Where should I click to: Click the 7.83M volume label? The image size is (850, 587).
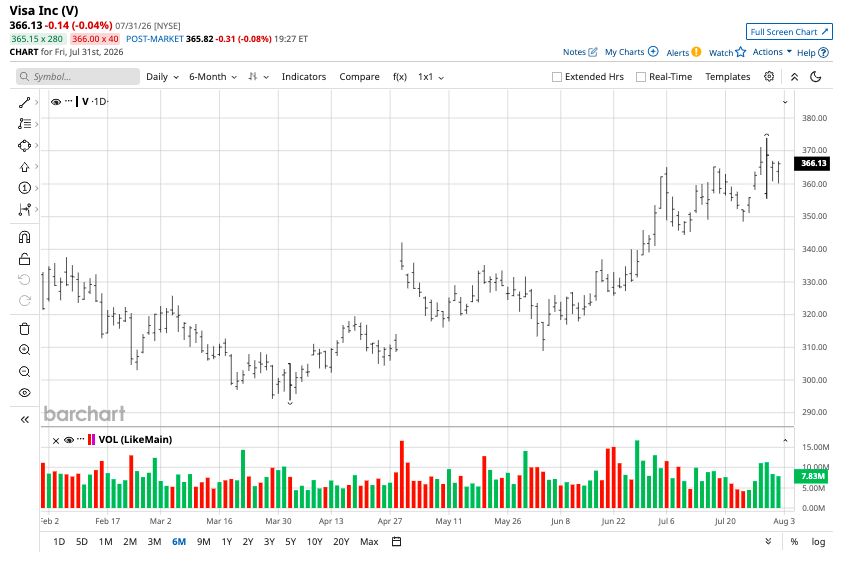812,476
